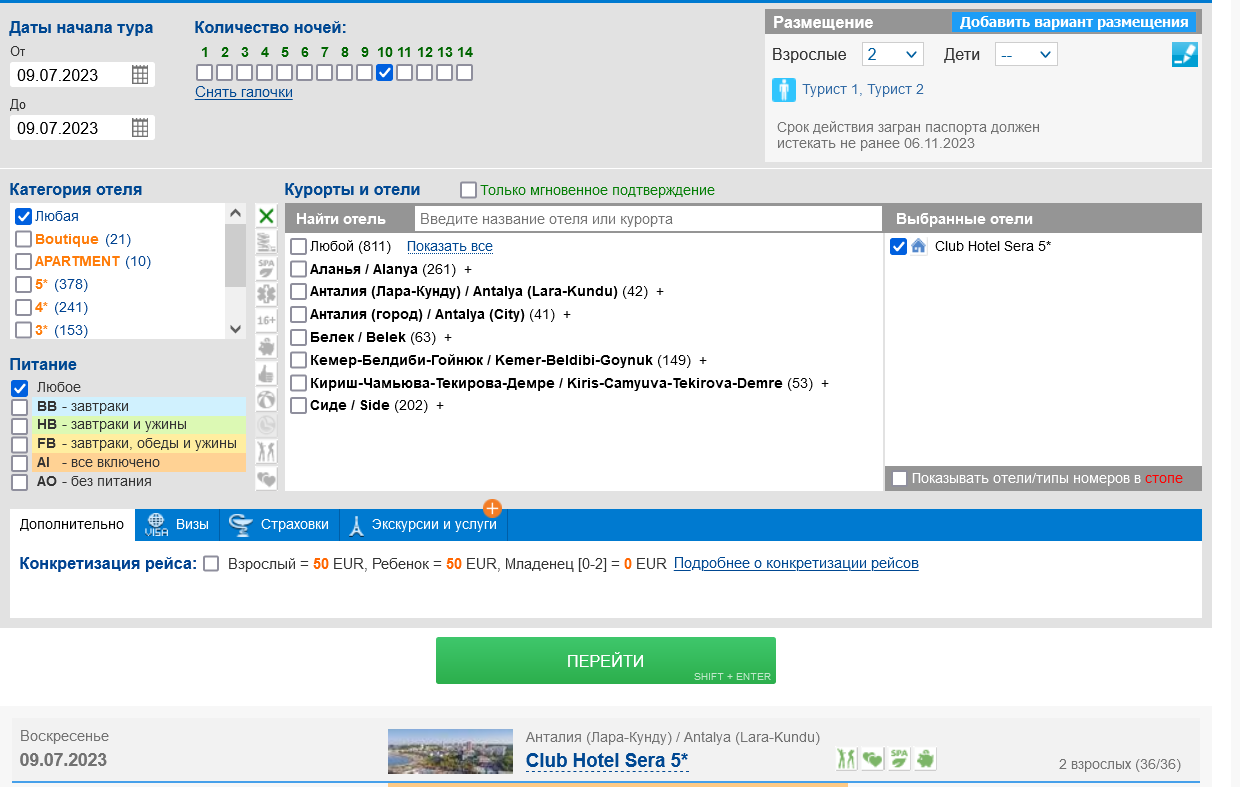Select the piggy bank budget filter icon
The image size is (1240, 787).
[266, 346]
